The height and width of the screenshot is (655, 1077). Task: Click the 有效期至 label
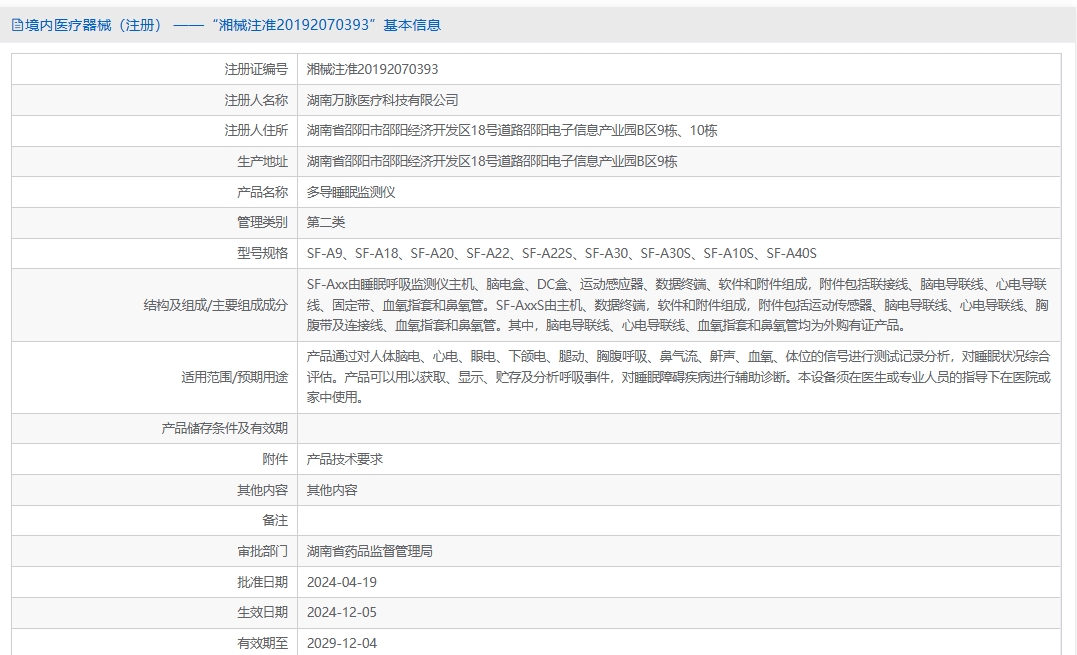pos(262,643)
